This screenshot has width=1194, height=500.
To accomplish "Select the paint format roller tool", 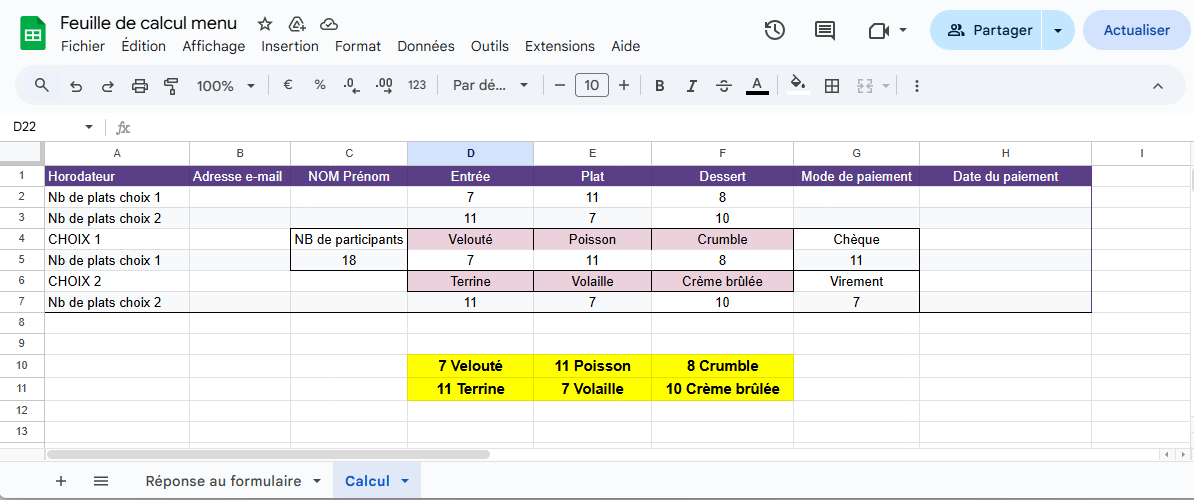I will point(171,86).
